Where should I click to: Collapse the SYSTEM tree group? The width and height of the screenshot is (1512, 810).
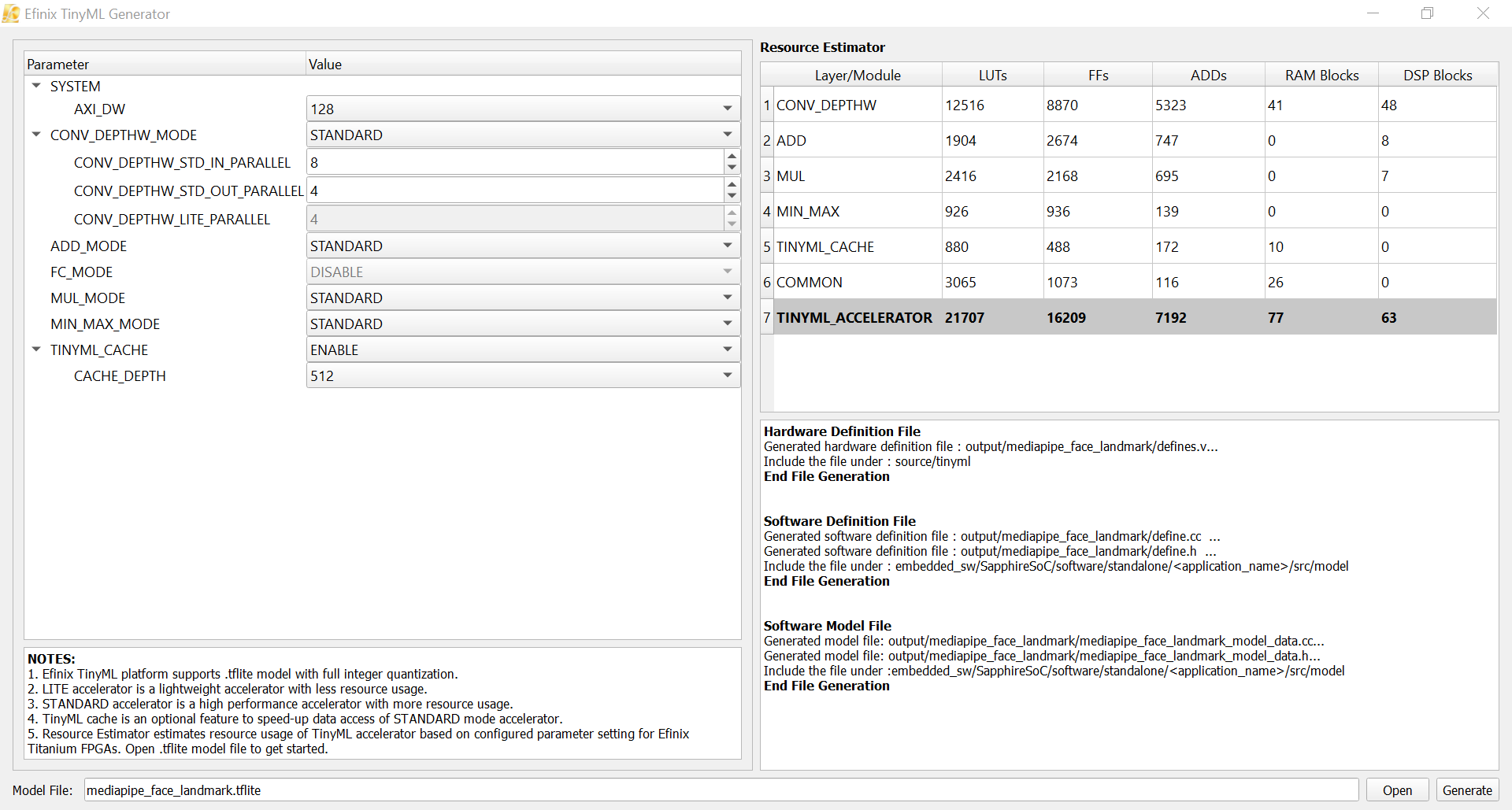[36, 86]
